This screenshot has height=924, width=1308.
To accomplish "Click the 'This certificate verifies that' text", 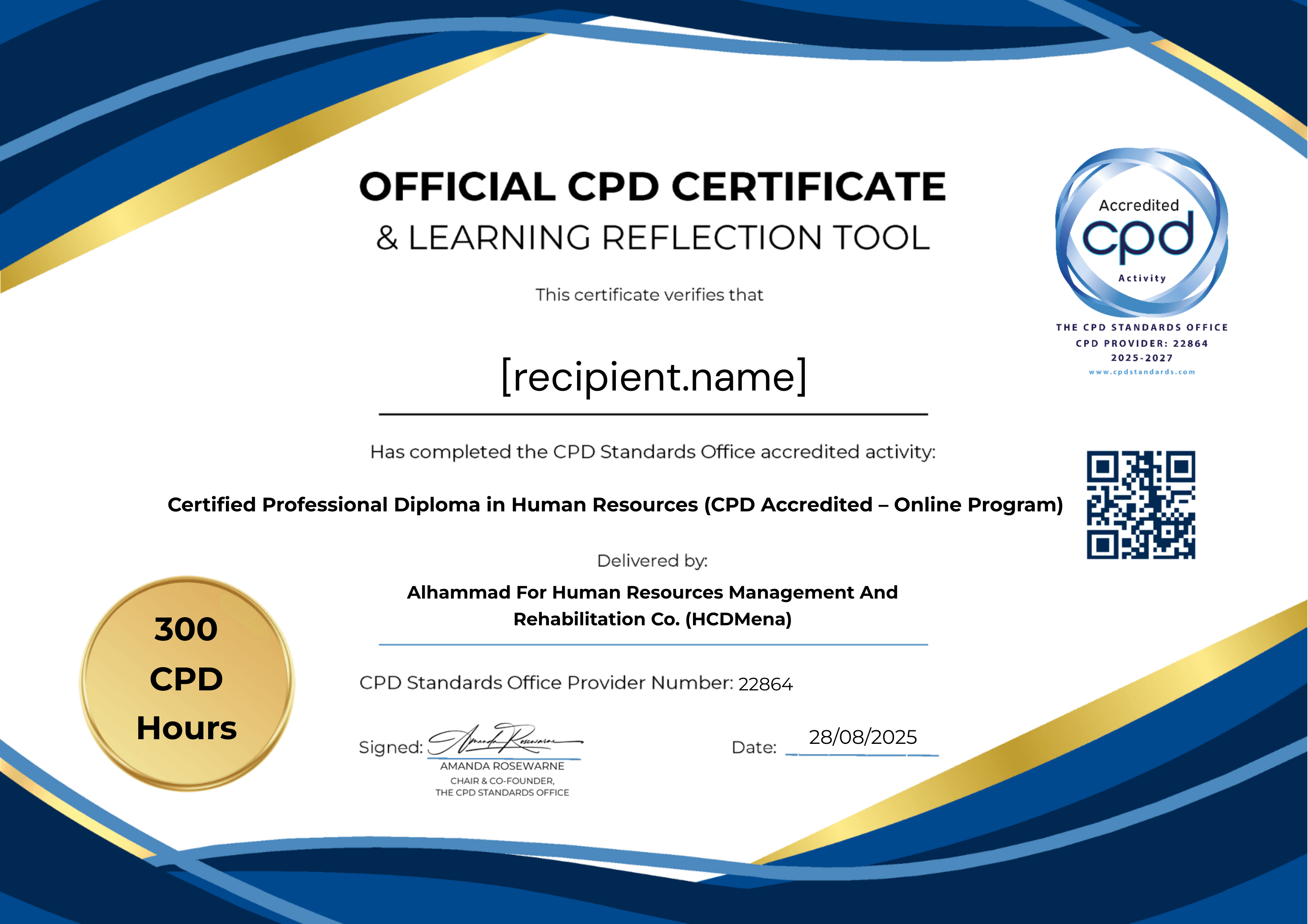I will (649, 295).
